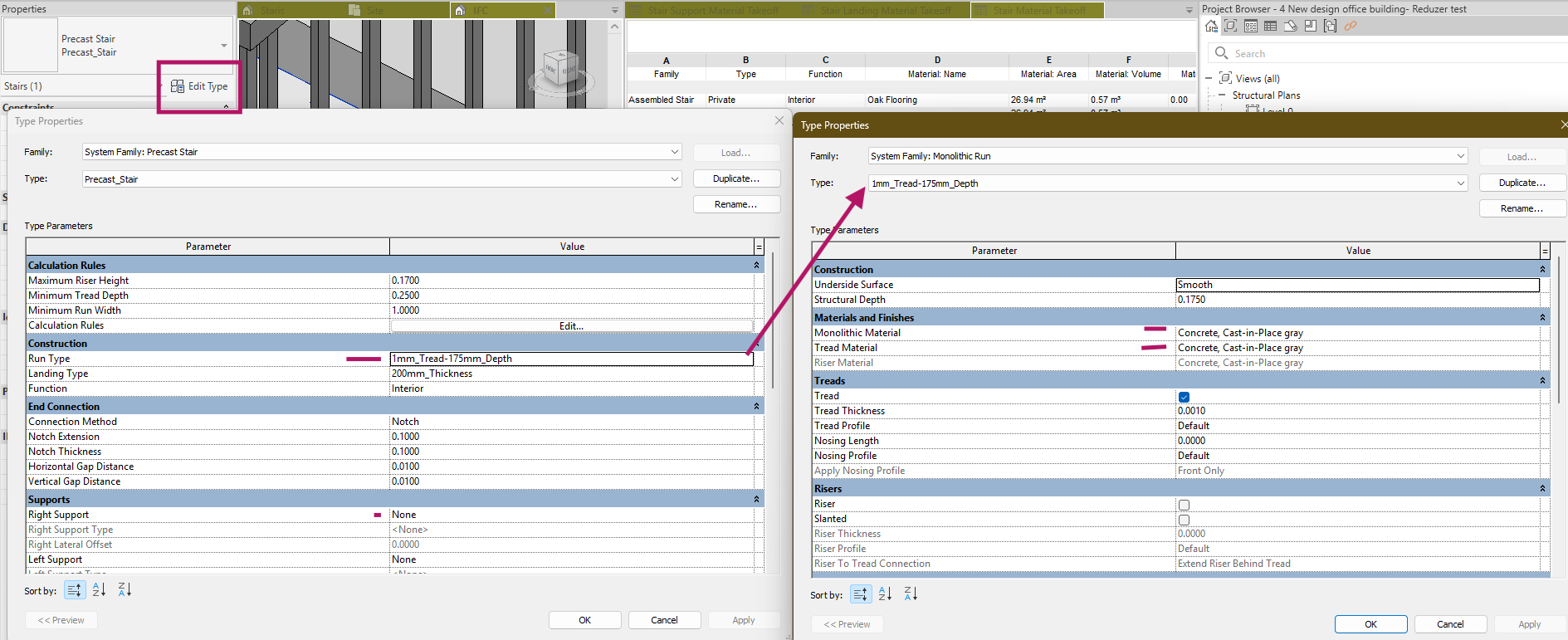Screen dimensions: 1568x640
Task: Click the Underside Surface value Smooth
Action: (x=1357, y=285)
